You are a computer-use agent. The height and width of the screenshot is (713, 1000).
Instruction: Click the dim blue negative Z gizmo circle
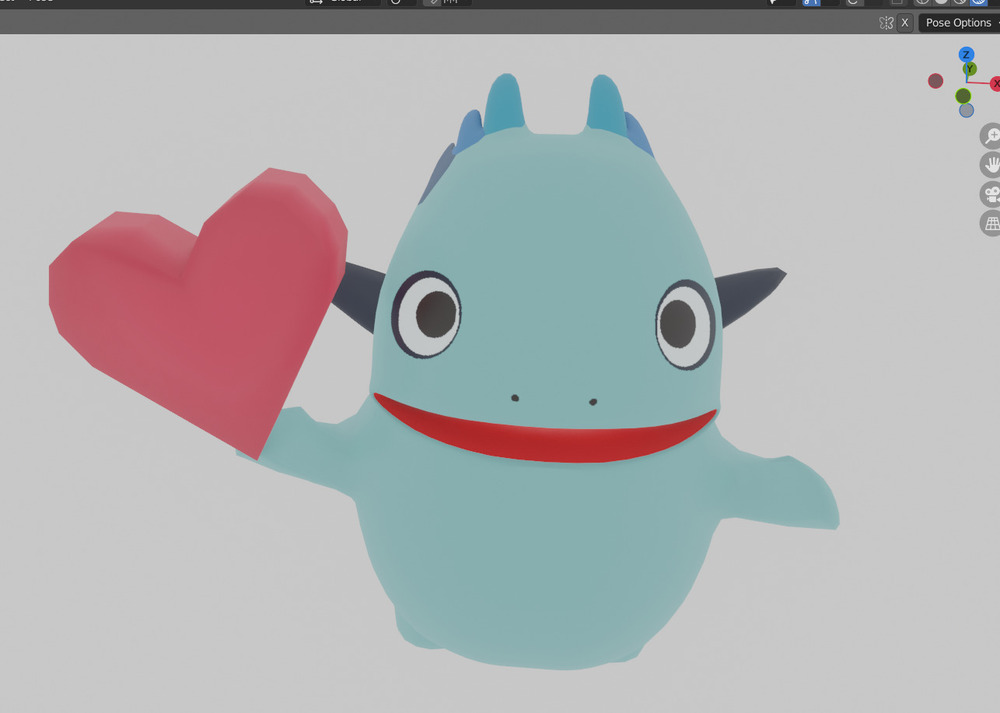click(x=966, y=110)
